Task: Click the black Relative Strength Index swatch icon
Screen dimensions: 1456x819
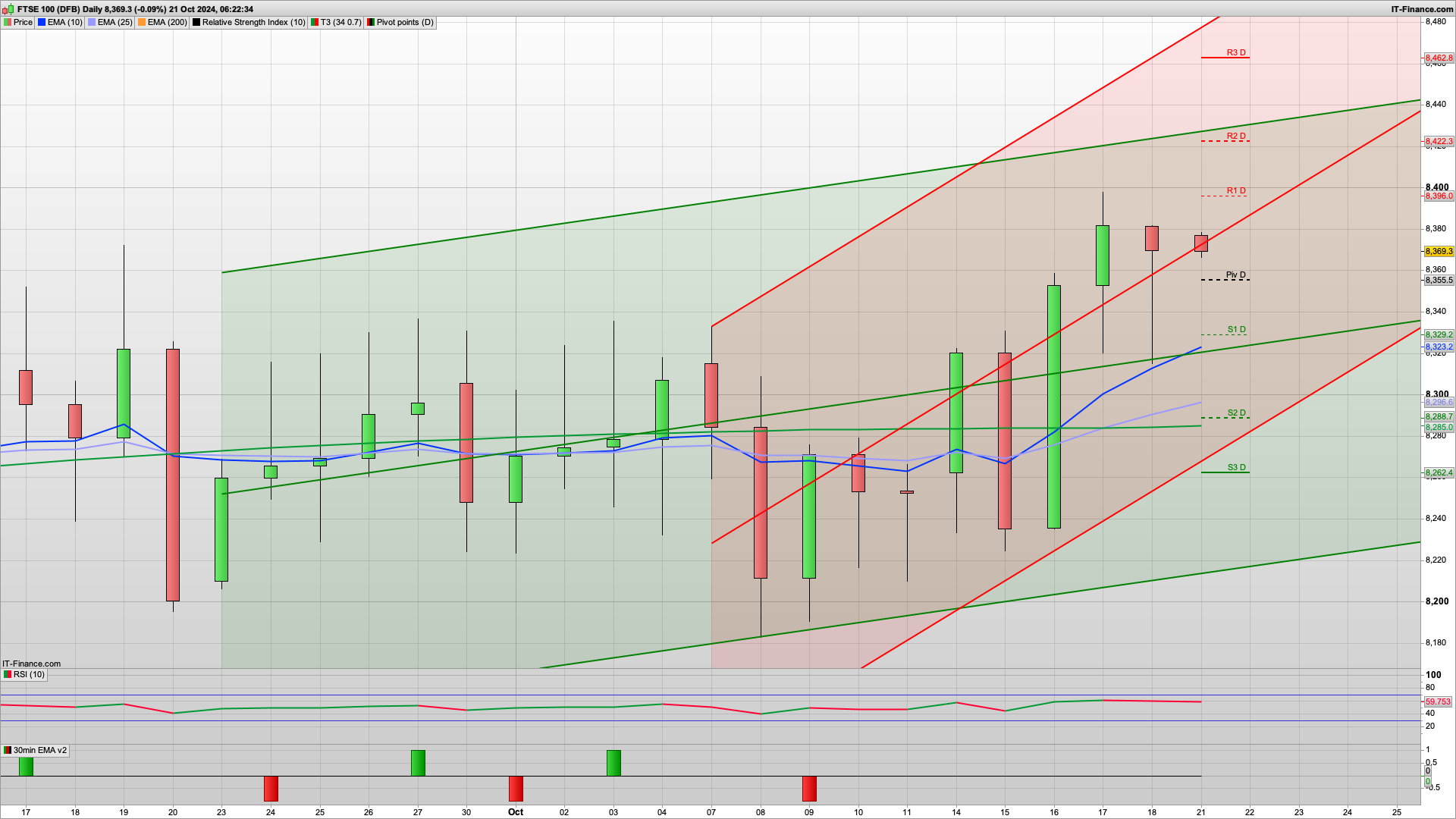Action: [196, 23]
